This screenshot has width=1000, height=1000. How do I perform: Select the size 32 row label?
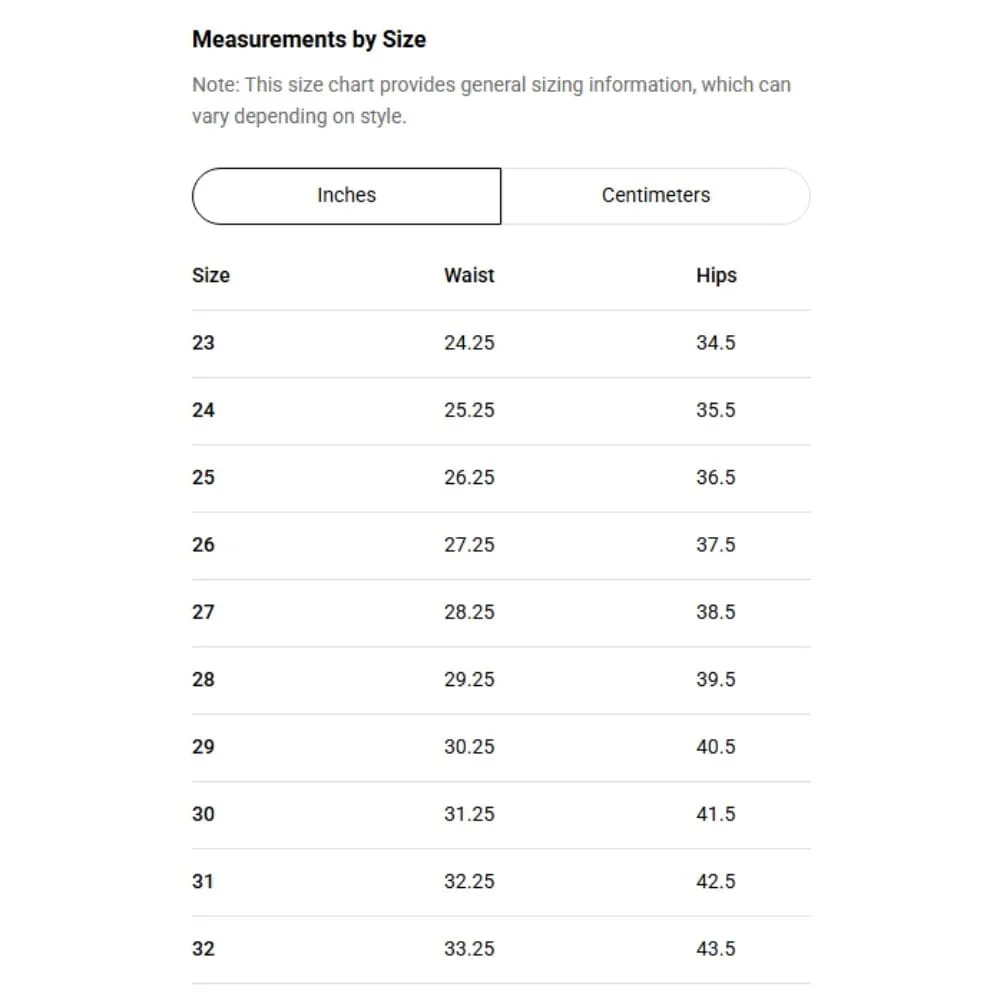203,949
